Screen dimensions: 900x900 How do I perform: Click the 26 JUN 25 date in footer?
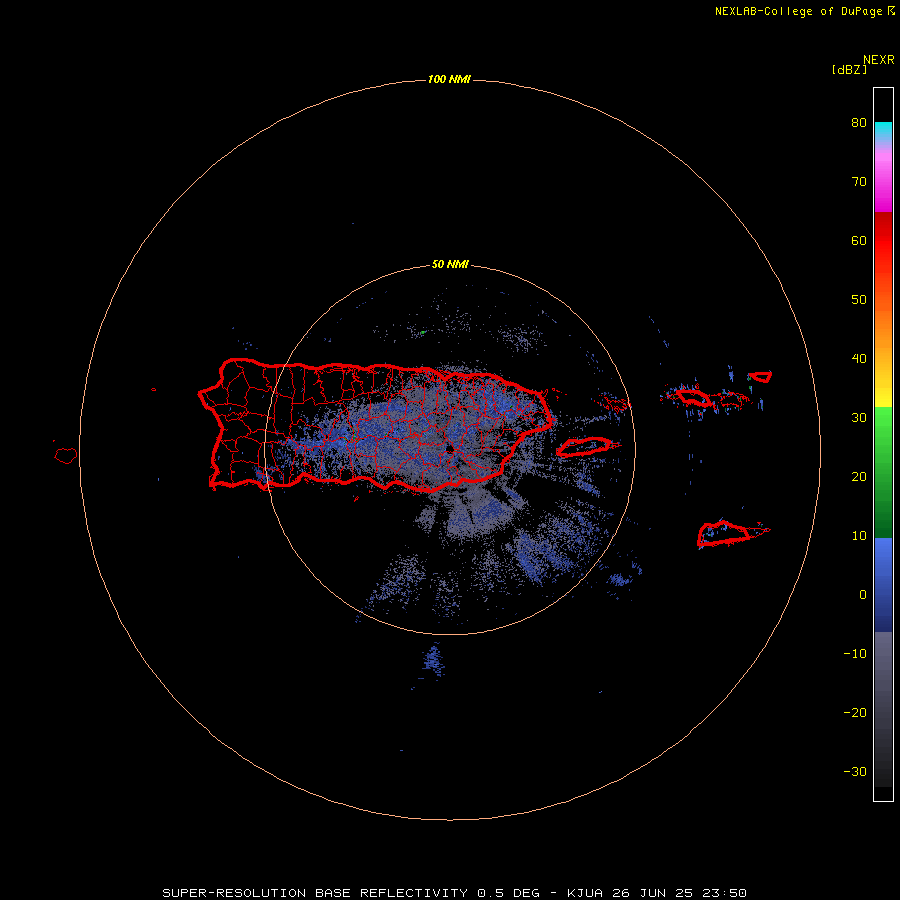tap(652, 893)
